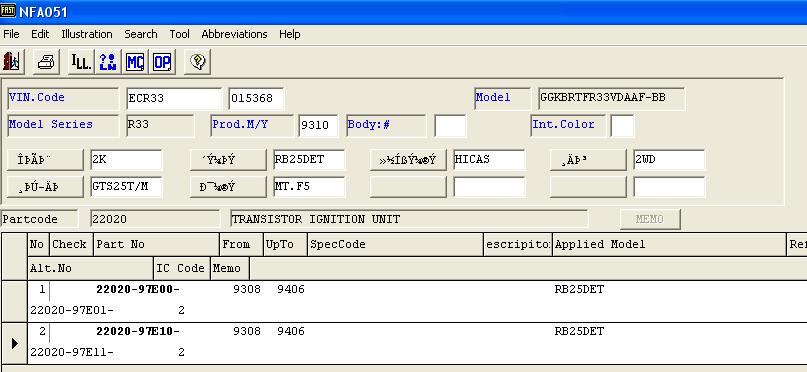Click the button left of MT.F5 field
This screenshot has width=807, height=372.
228,187
